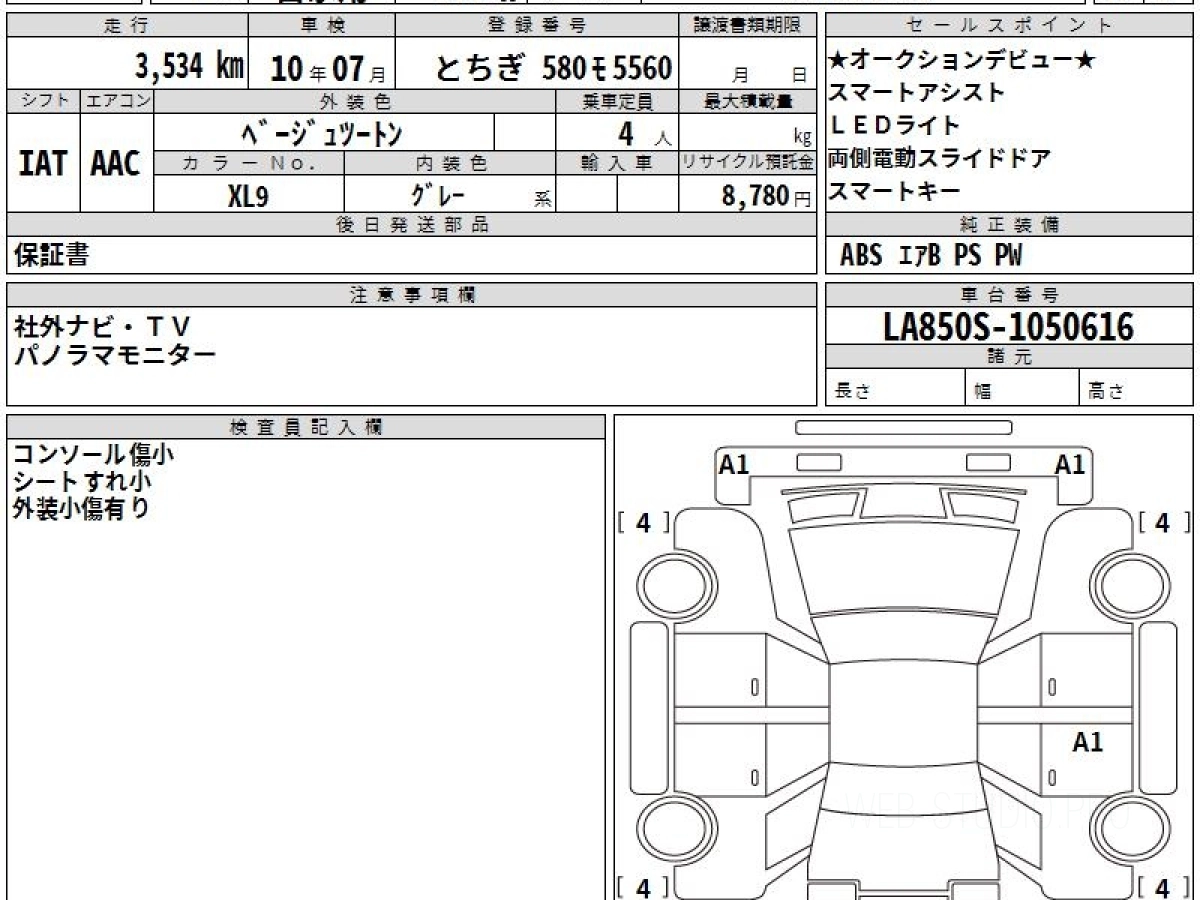
Task: Select the LEDライト sales point
Action: coord(894,126)
